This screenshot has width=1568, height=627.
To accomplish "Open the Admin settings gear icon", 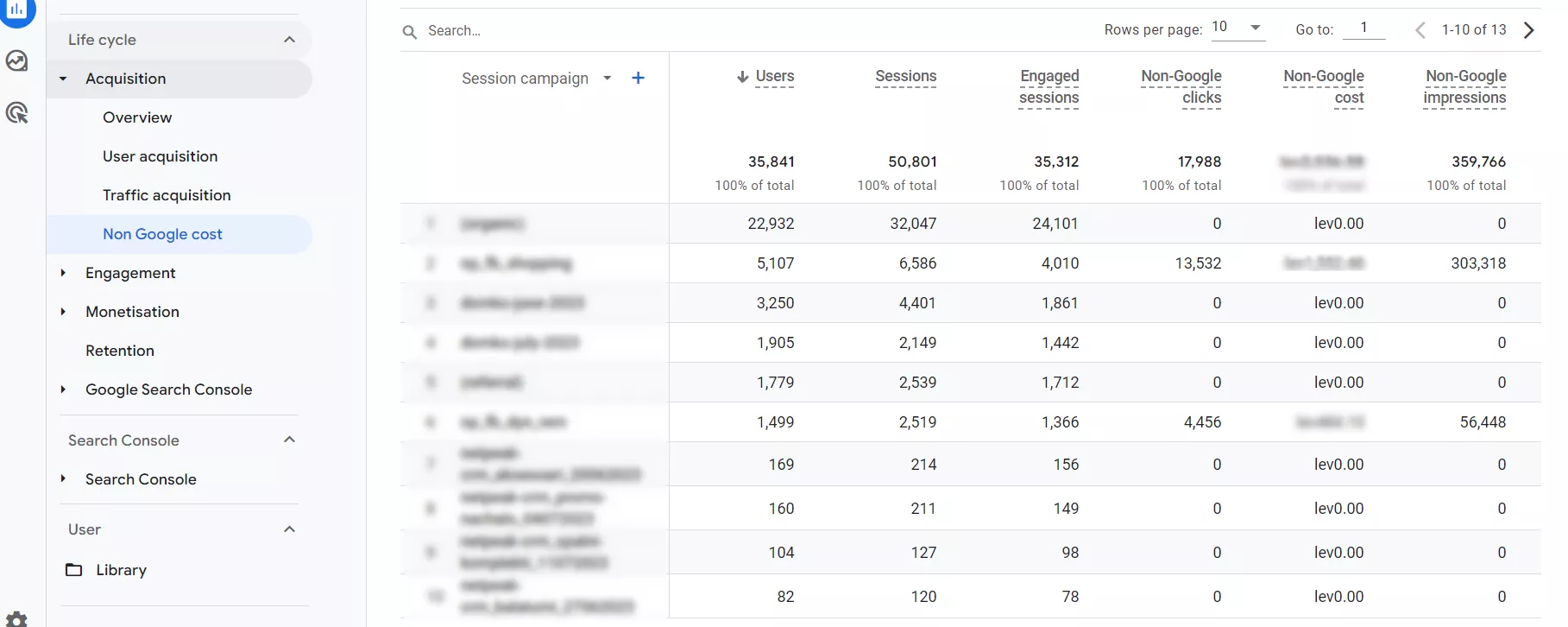I will coord(17,619).
